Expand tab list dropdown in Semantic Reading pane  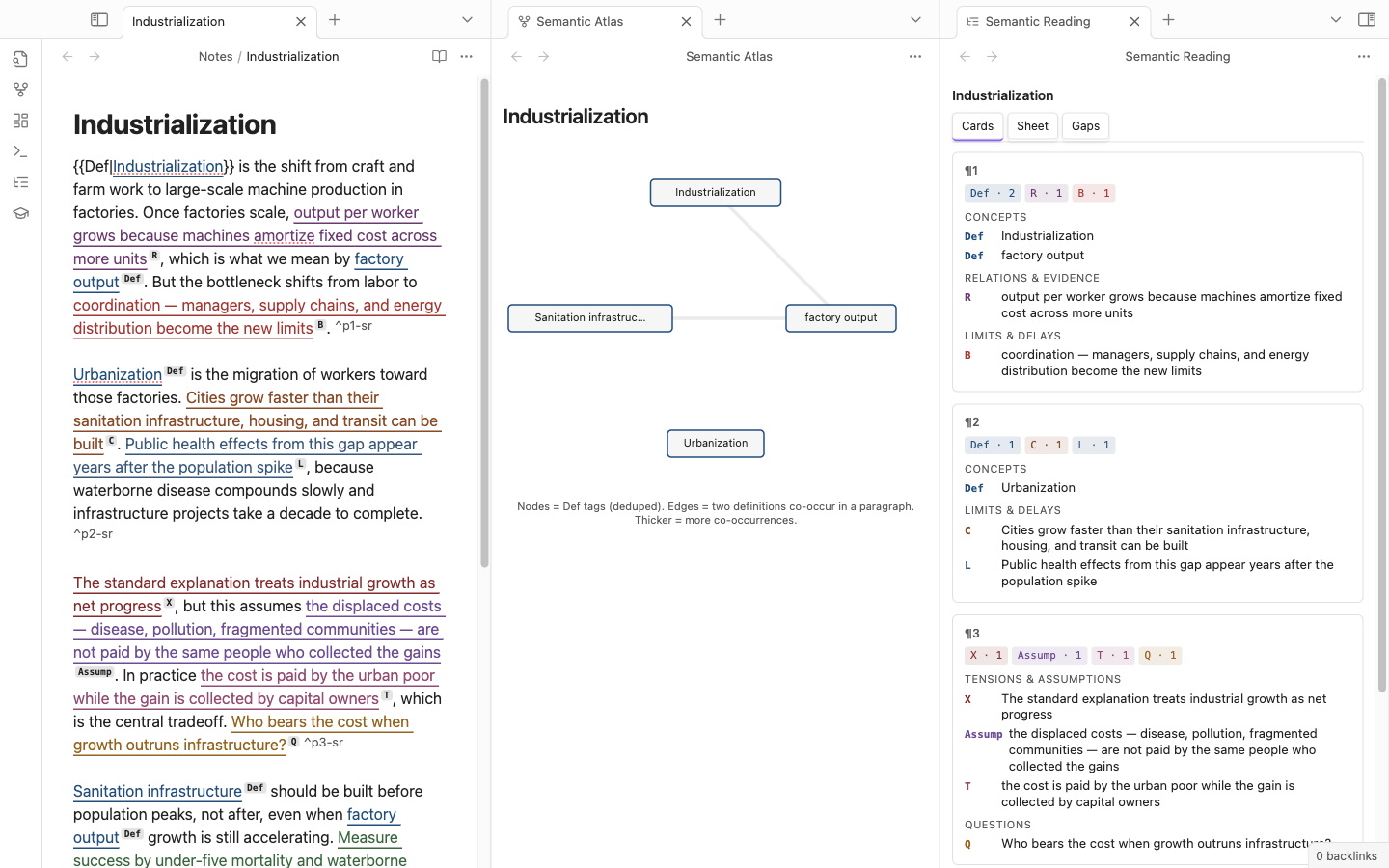1336,20
